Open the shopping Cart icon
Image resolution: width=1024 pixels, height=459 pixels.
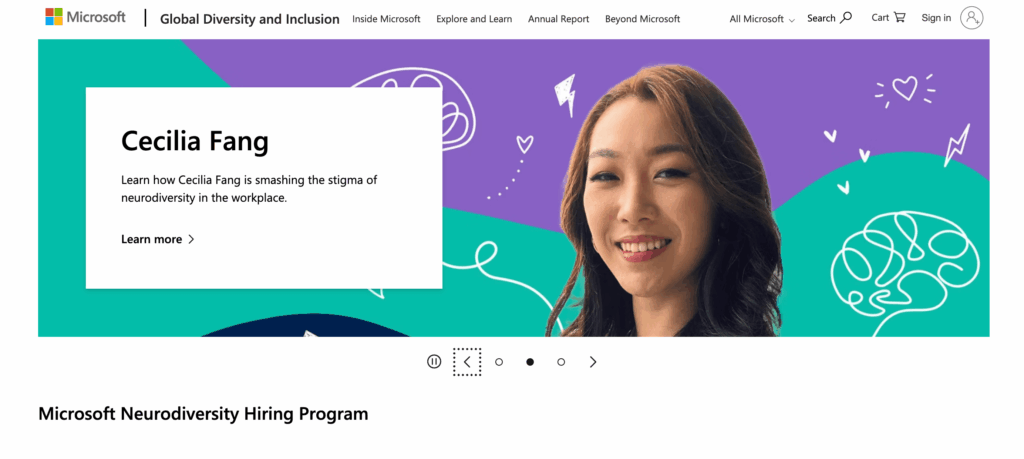coord(900,18)
